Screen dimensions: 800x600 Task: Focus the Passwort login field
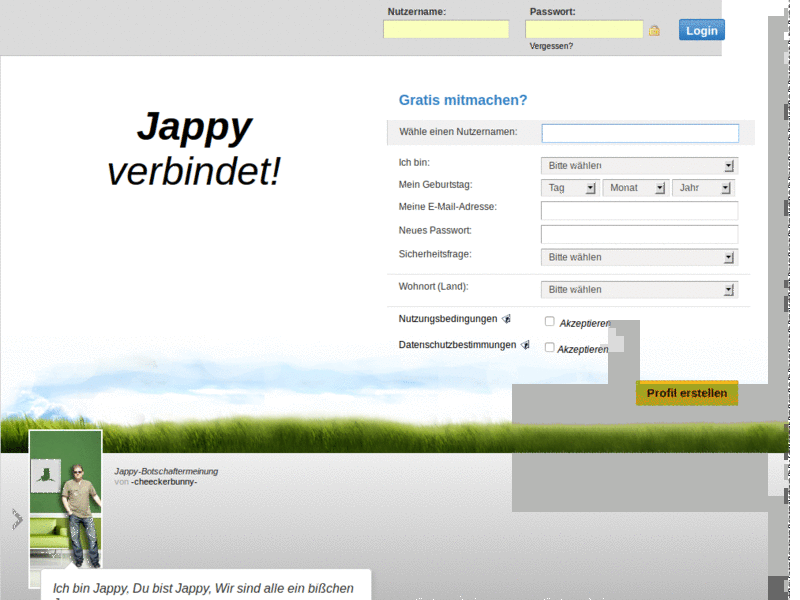584,29
